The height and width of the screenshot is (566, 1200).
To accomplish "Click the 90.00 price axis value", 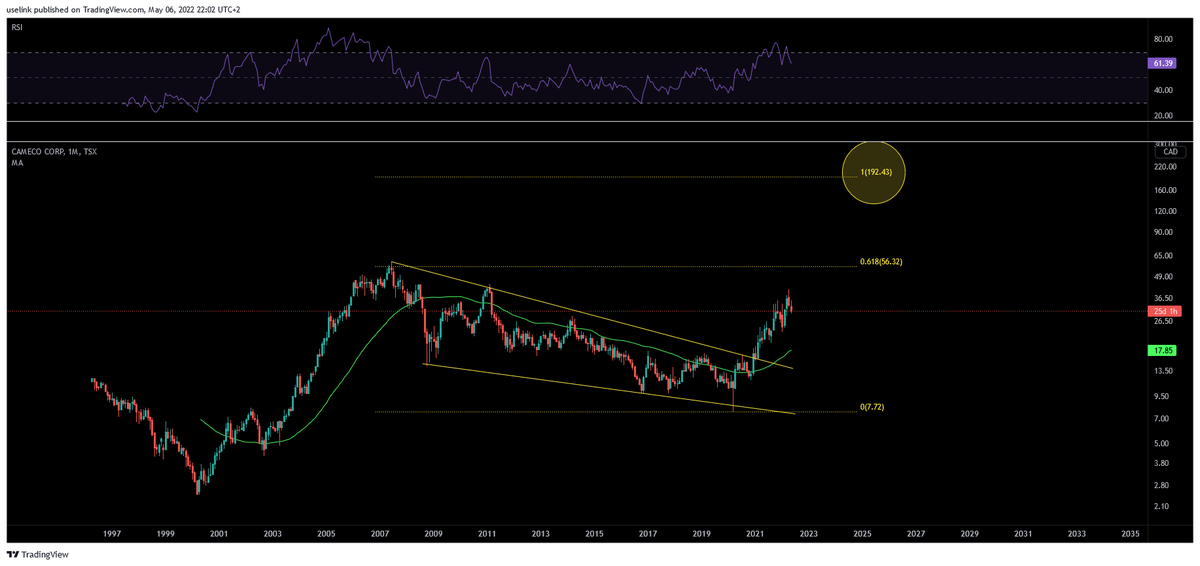I will (1163, 233).
